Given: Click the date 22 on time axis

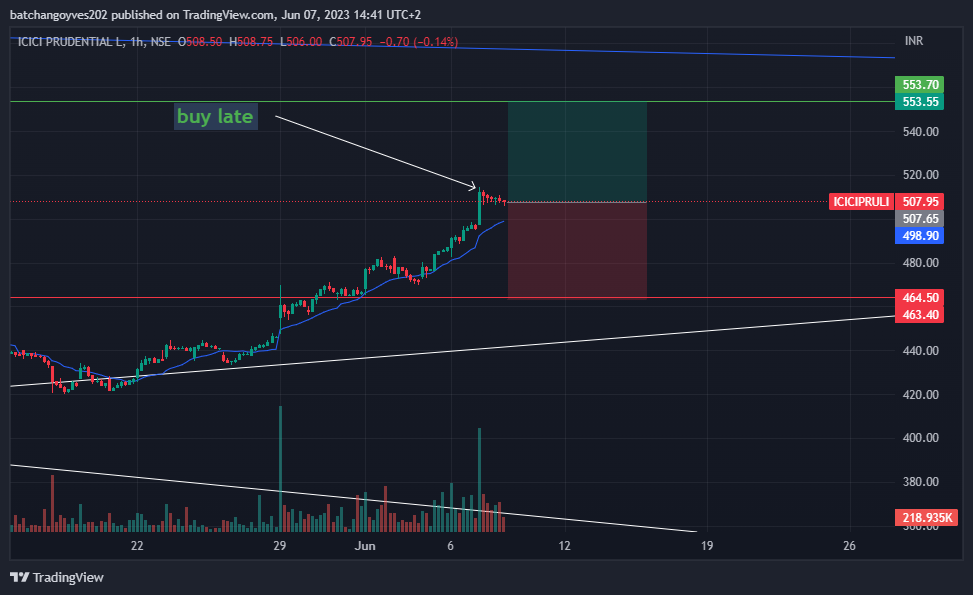Looking at the screenshot, I should (137, 546).
